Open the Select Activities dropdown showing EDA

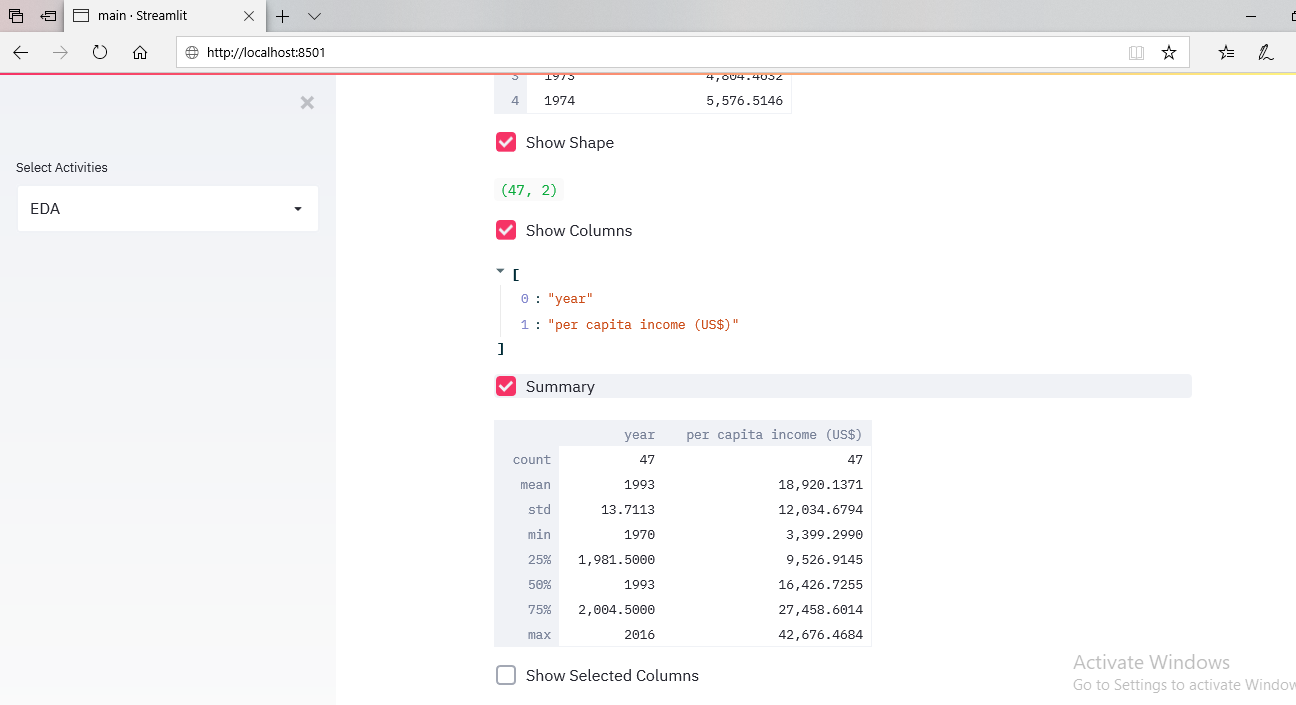(x=167, y=208)
